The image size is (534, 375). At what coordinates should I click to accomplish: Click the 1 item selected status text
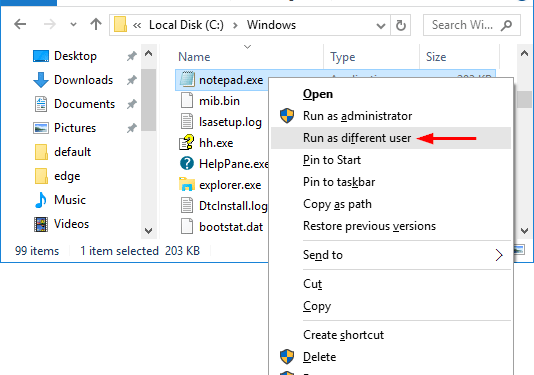pyautogui.click(x=120, y=251)
